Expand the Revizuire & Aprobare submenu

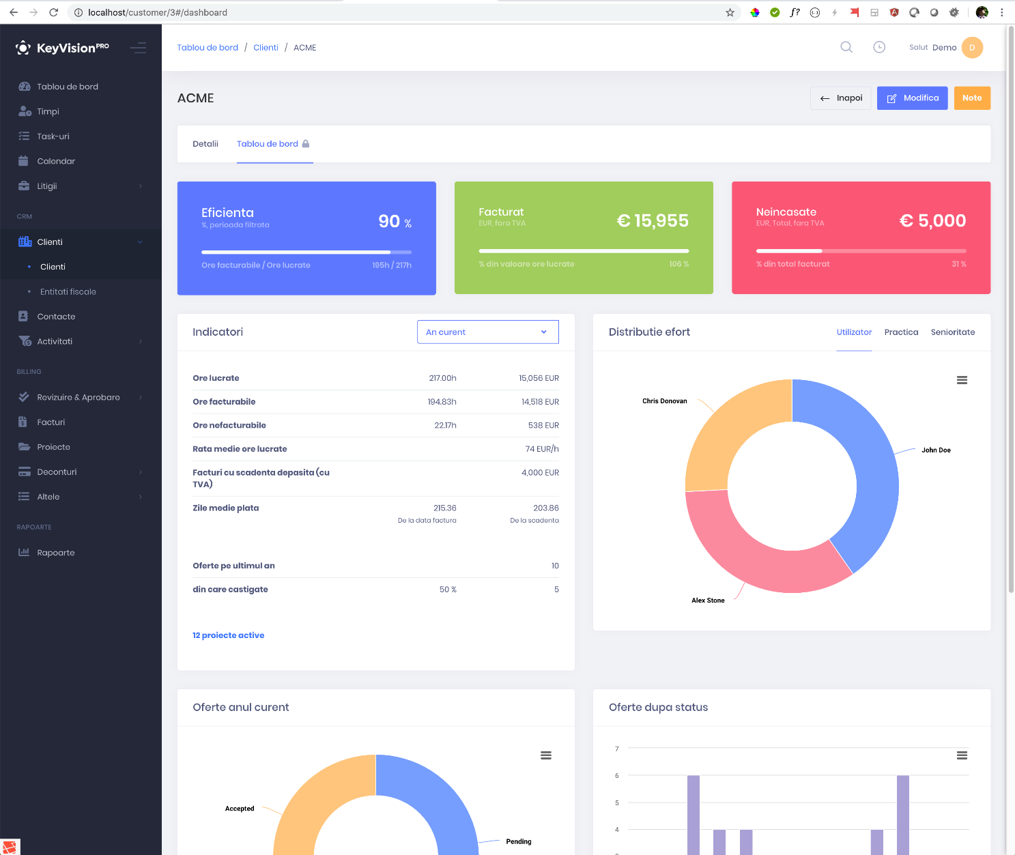[81, 397]
